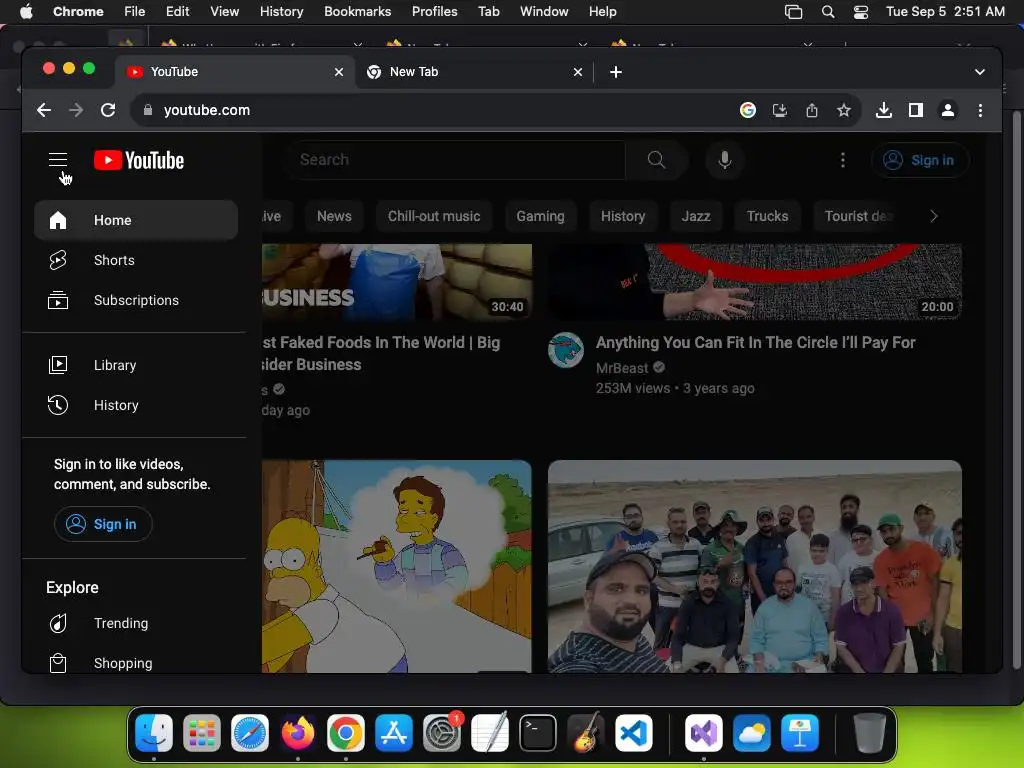Open Terminal from the Dock
This screenshot has height=768, width=1024.
tap(537, 733)
